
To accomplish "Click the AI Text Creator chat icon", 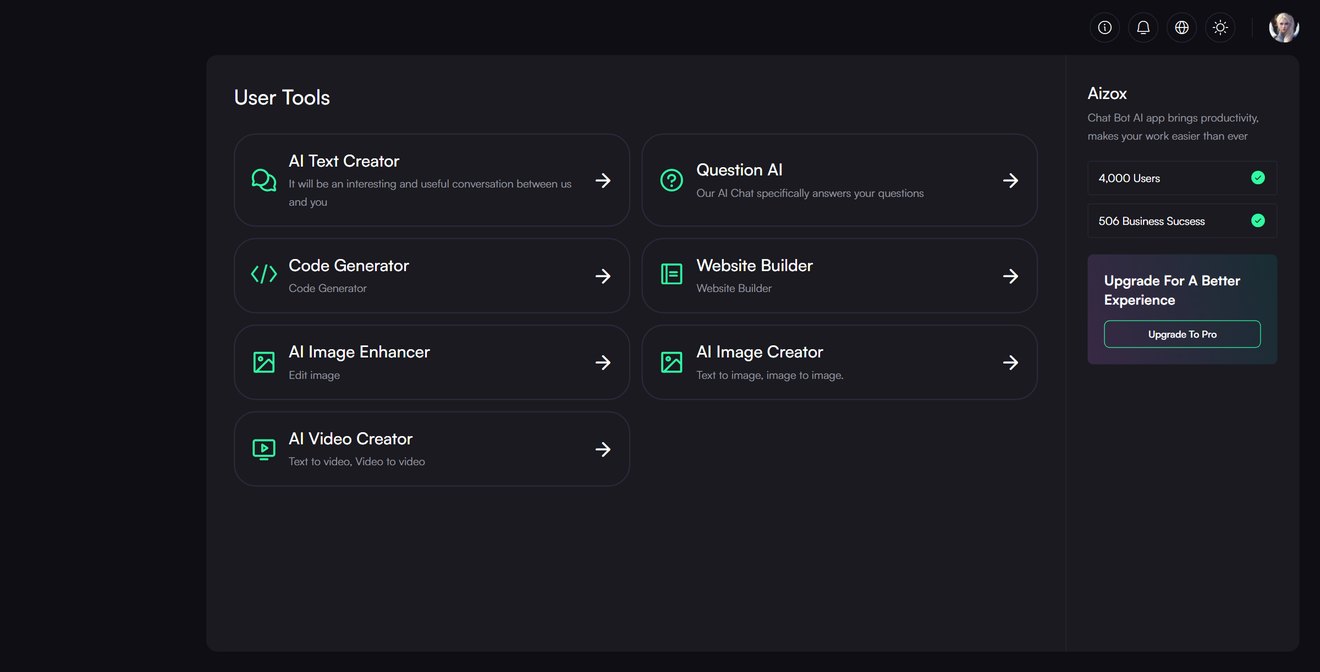I will (x=264, y=180).
